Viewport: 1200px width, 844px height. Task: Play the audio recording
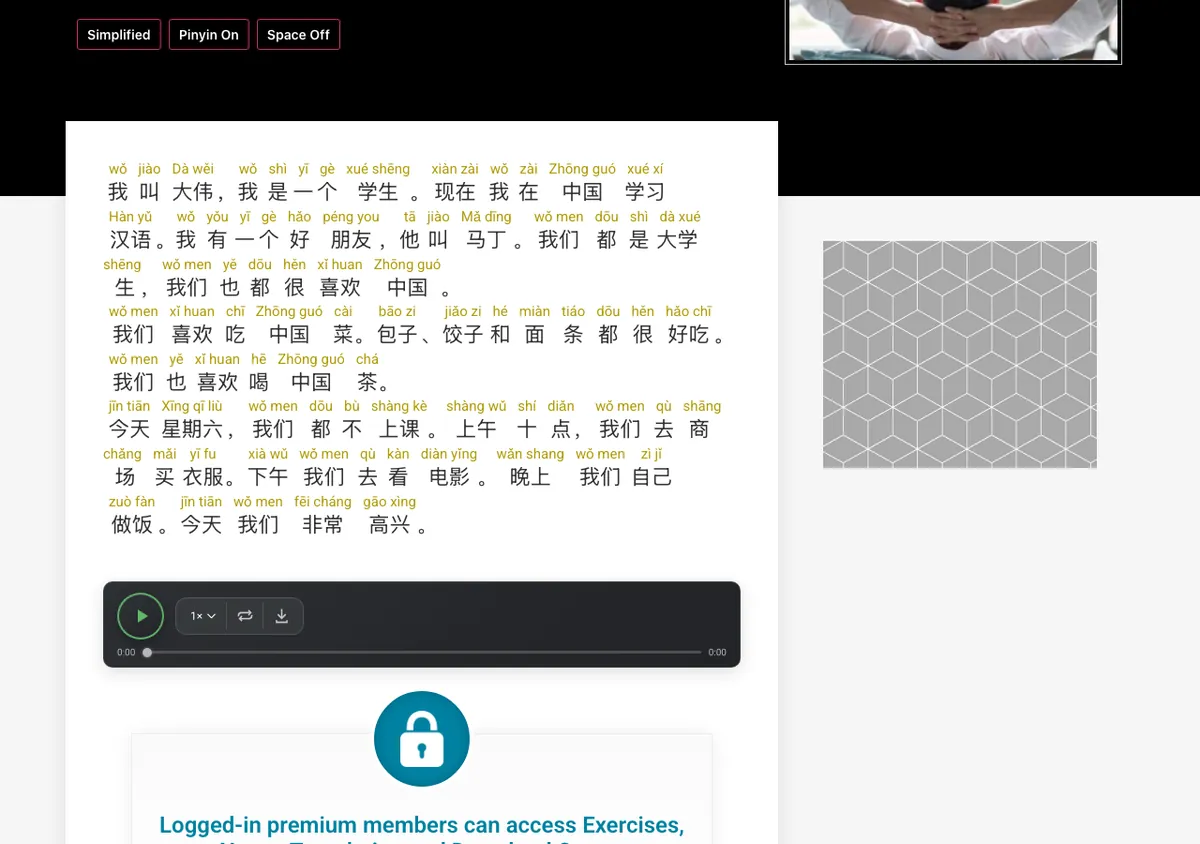point(140,616)
